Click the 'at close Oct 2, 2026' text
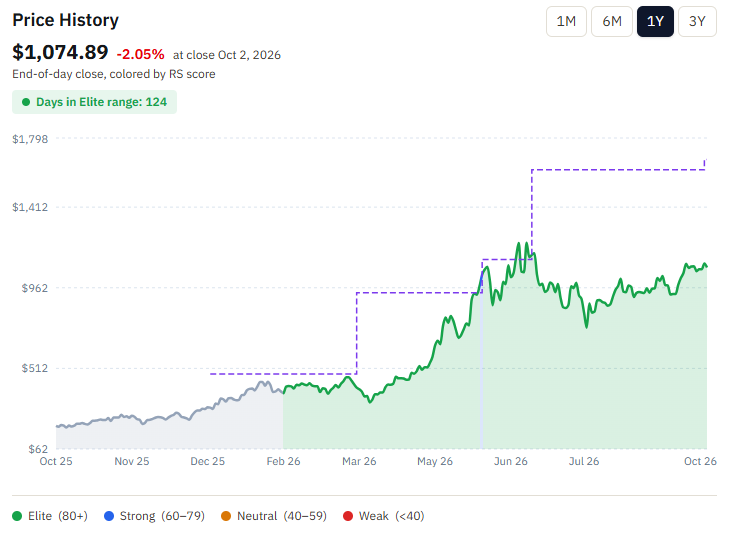Screen dimensions: 730x533 point(227,55)
